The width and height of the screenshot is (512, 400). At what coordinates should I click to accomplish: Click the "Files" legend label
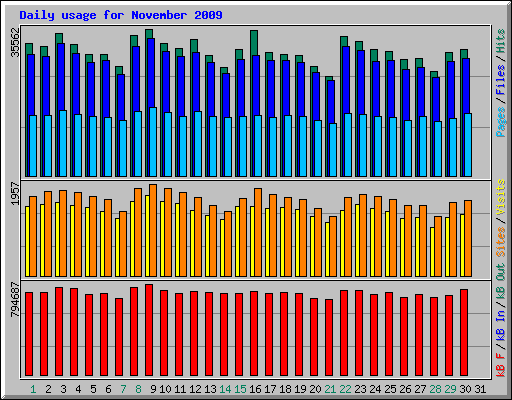tap(501, 80)
